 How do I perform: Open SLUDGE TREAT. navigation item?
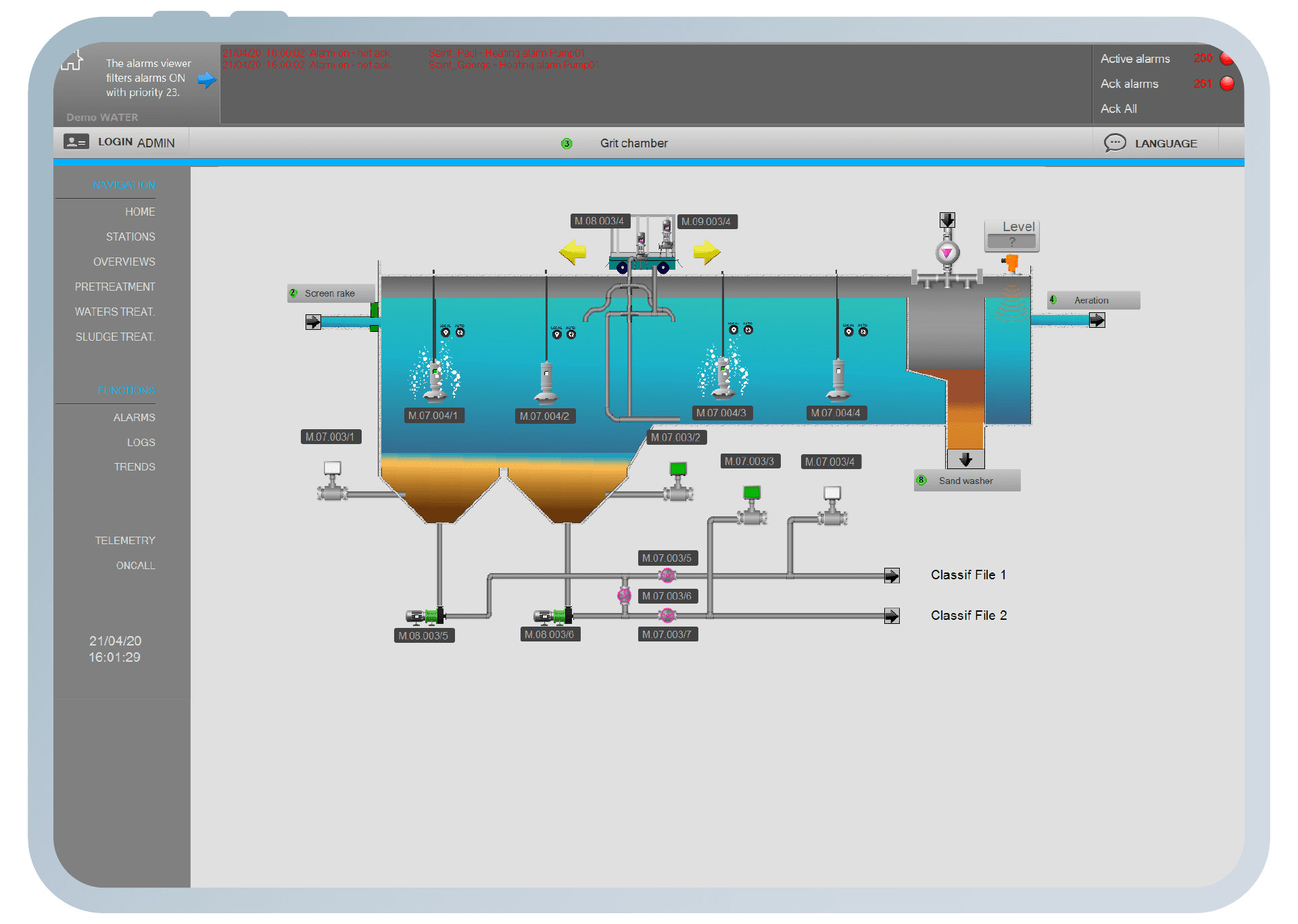pyautogui.click(x=115, y=337)
